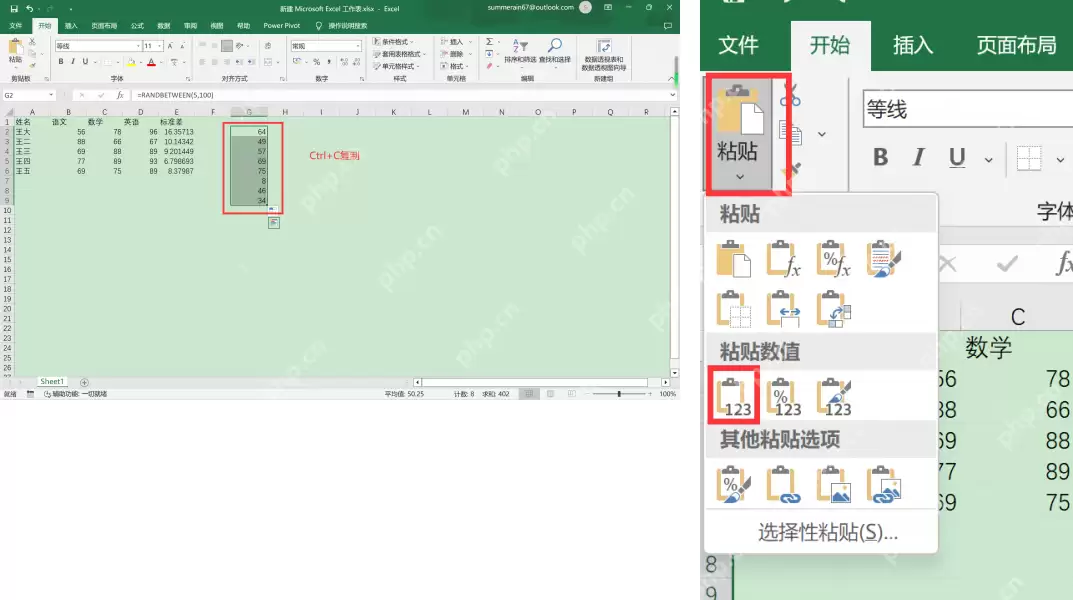Switch to Normal view in status bar
Viewport: 1073px width, 600px height.
528,394
